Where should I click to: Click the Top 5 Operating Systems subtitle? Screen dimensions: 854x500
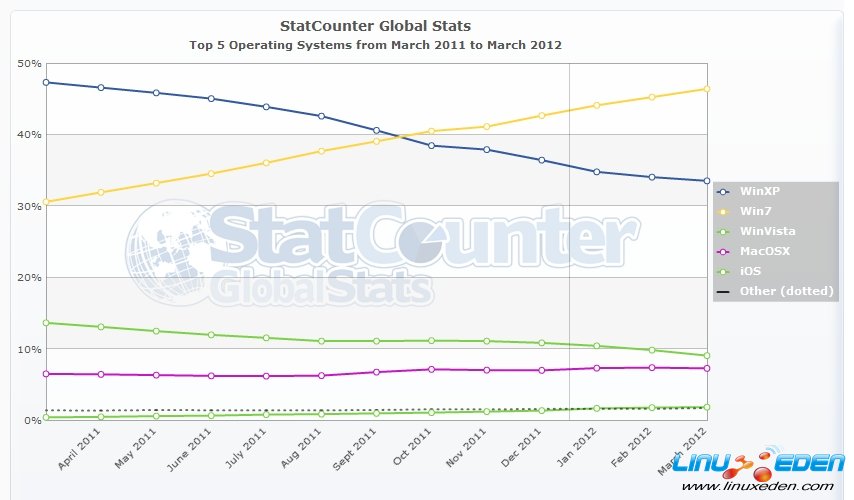pos(376,45)
